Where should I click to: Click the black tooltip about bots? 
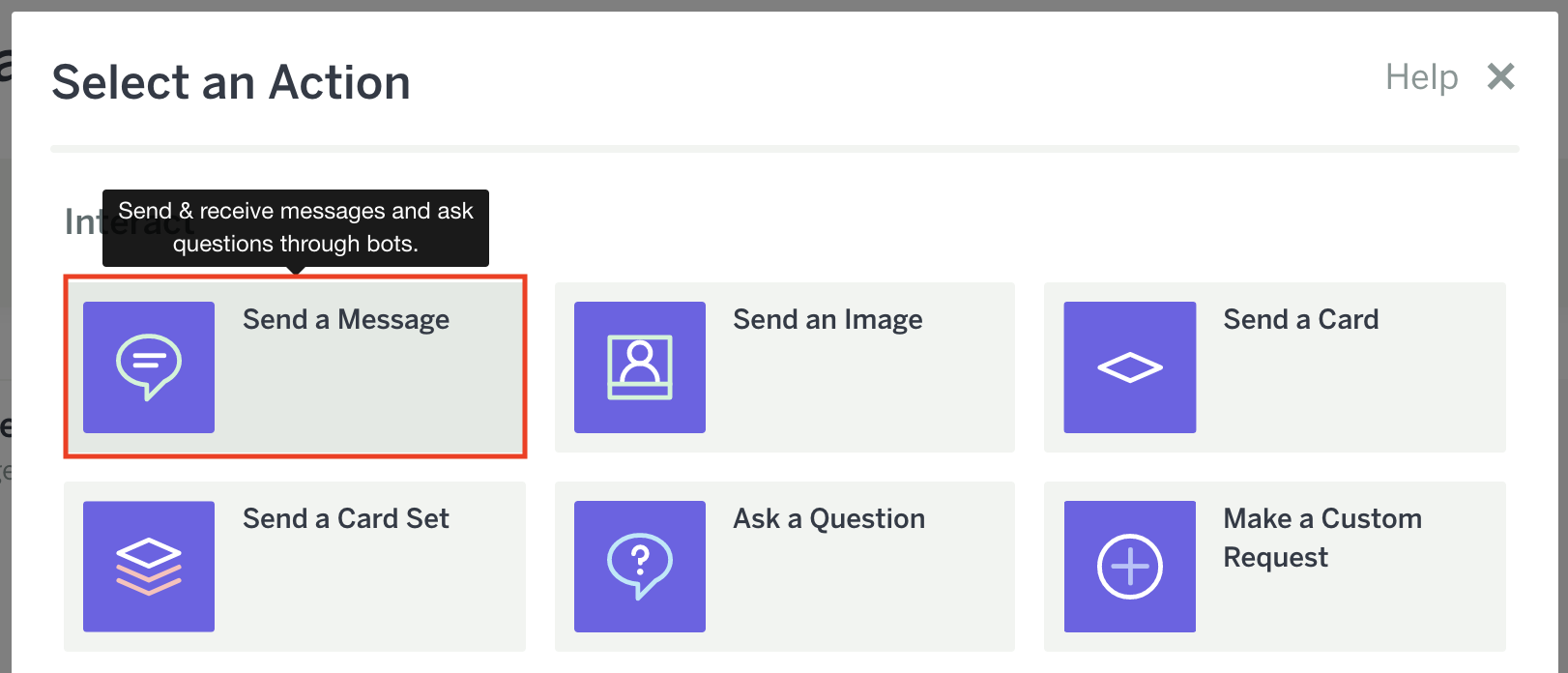click(295, 228)
